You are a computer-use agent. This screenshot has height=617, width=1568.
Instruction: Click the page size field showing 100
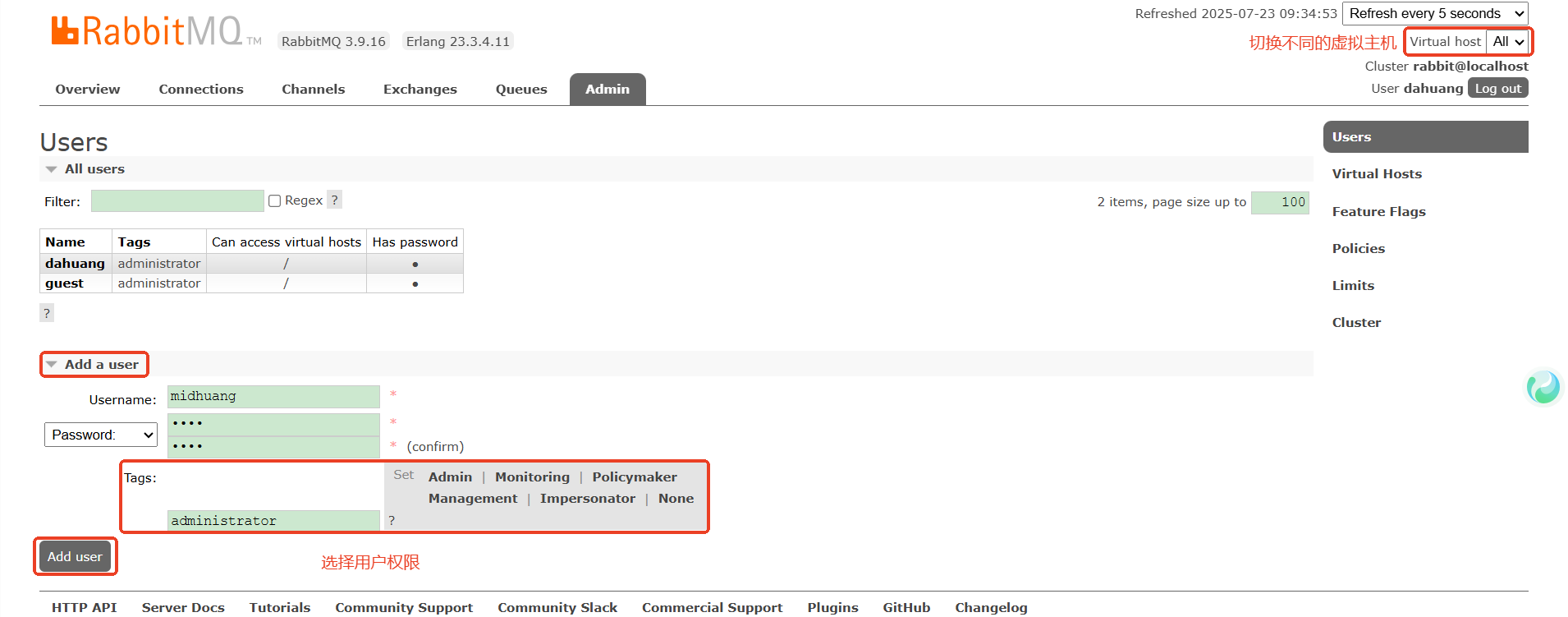(1280, 202)
